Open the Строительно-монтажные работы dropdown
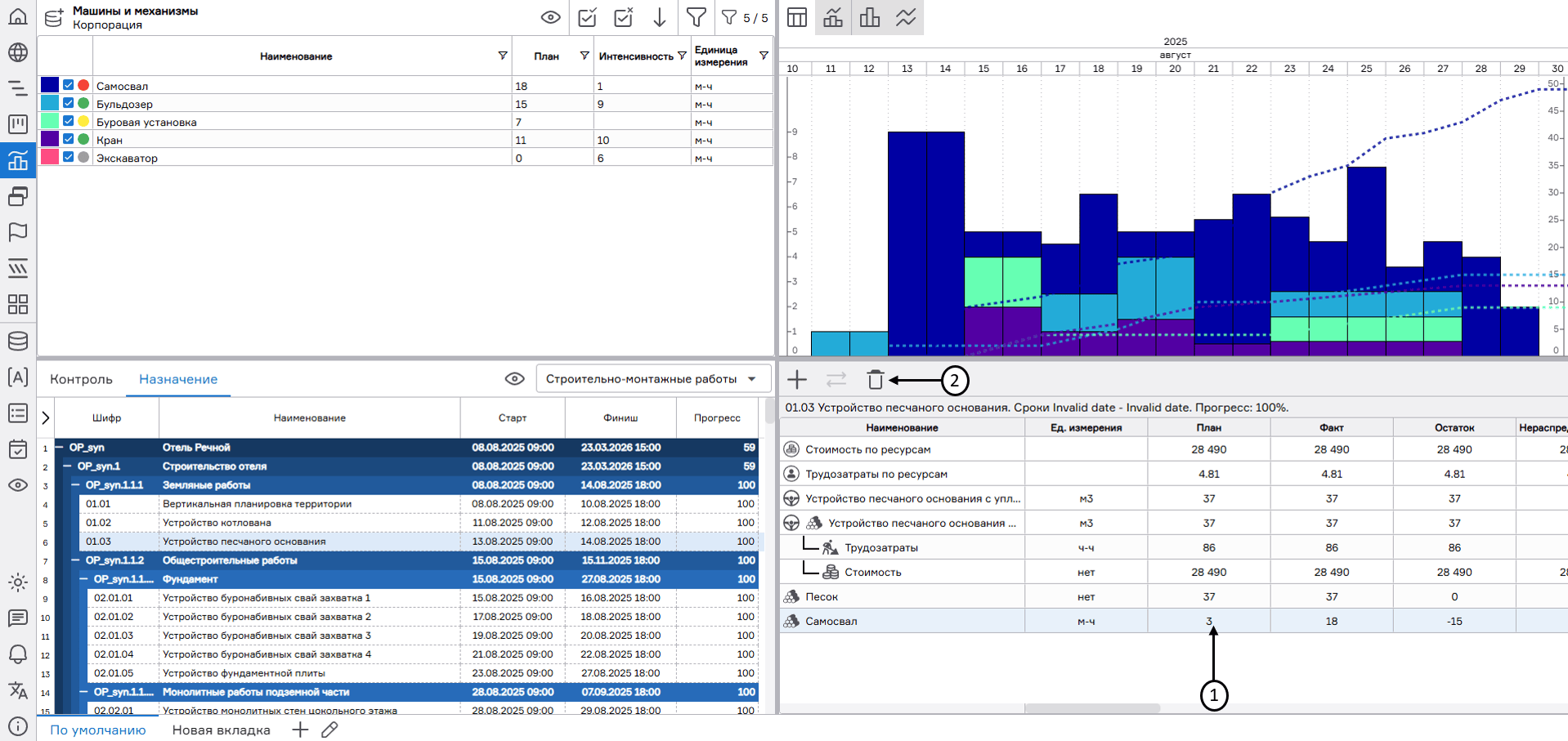The width and height of the screenshot is (1568, 741). [x=653, y=379]
